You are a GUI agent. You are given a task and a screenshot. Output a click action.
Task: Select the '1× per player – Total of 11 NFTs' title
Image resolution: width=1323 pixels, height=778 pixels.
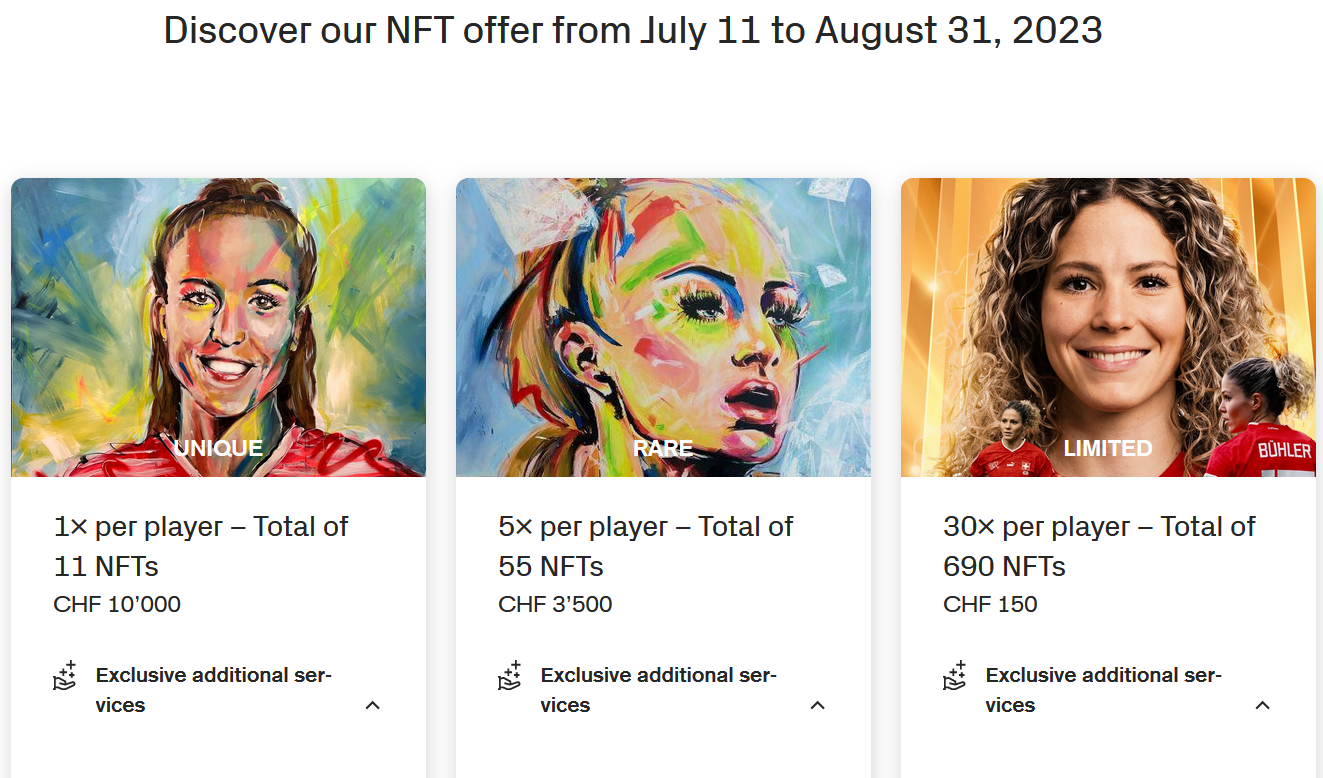click(x=201, y=546)
